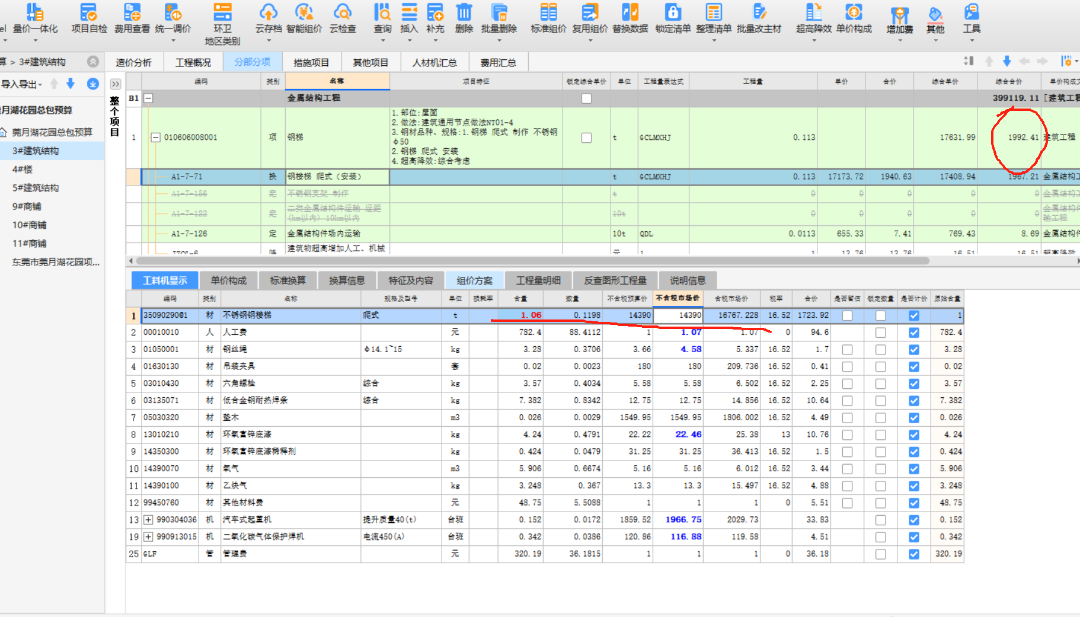Click 锁定清单 lock list icon
This screenshot has width=1080, height=617.
pyautogui.click(x=672, y=12)
